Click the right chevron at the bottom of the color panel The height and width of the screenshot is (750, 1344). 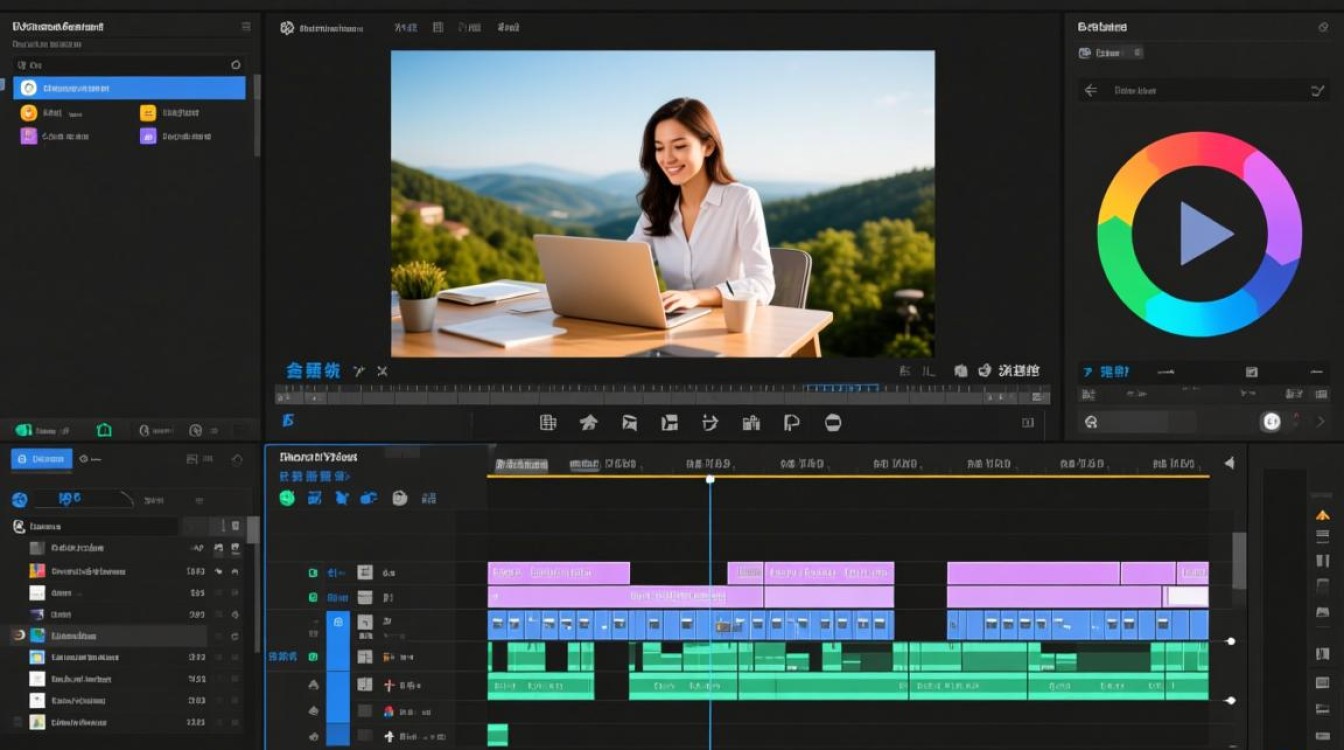point(1320,422)
